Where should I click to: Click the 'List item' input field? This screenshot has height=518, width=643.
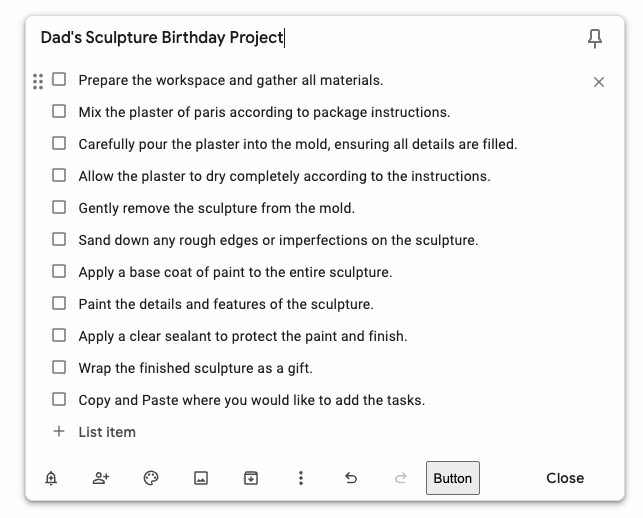pyautogui.click(x=107, y=432)
